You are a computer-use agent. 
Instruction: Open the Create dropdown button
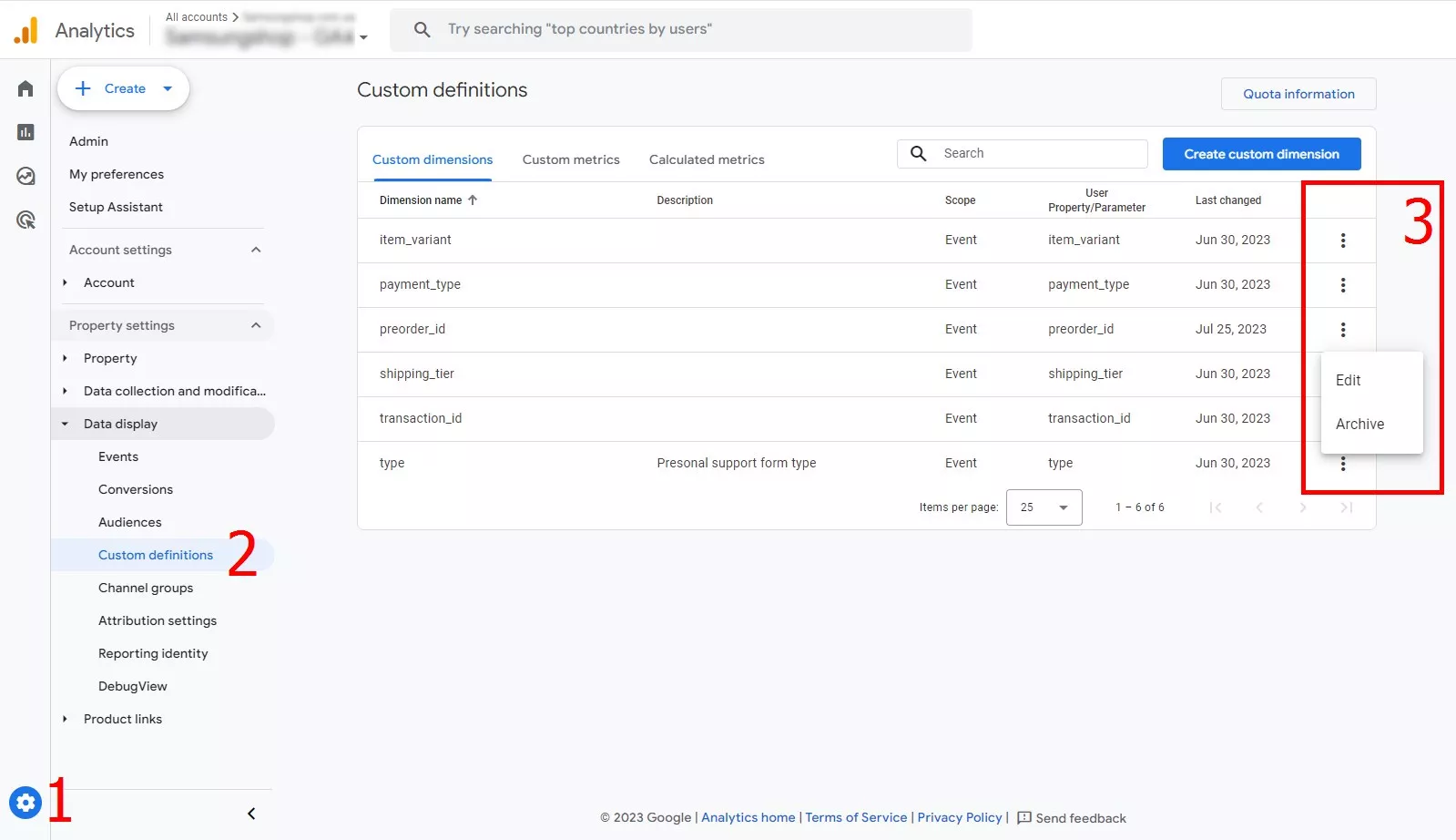(123, 88)
